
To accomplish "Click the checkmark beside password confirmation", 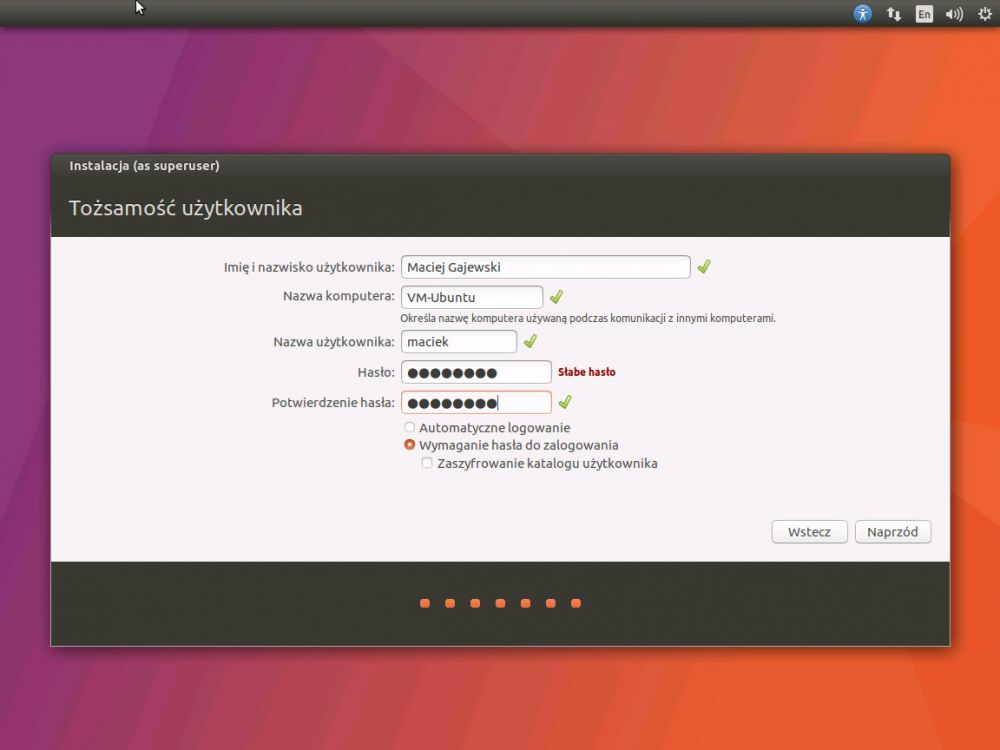I will pyautogui.click(x=564, y=402).
